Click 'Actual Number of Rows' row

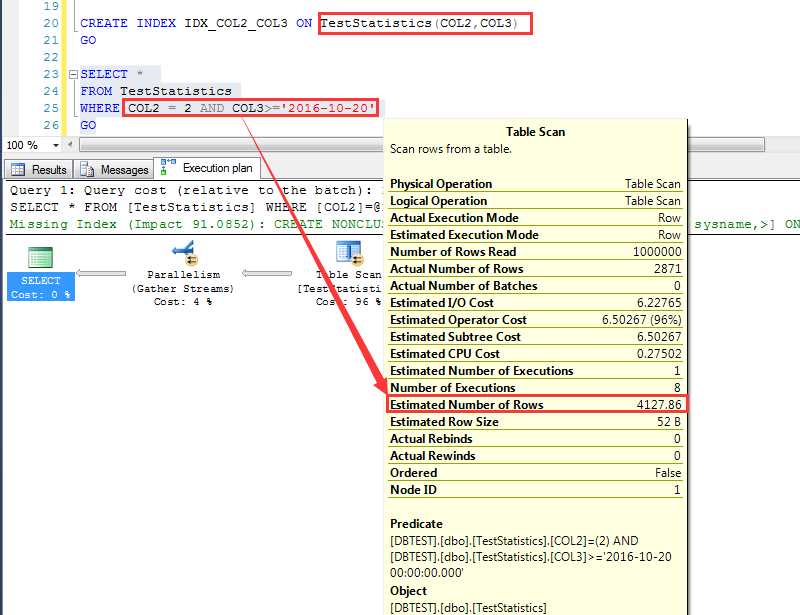(536, 269)
